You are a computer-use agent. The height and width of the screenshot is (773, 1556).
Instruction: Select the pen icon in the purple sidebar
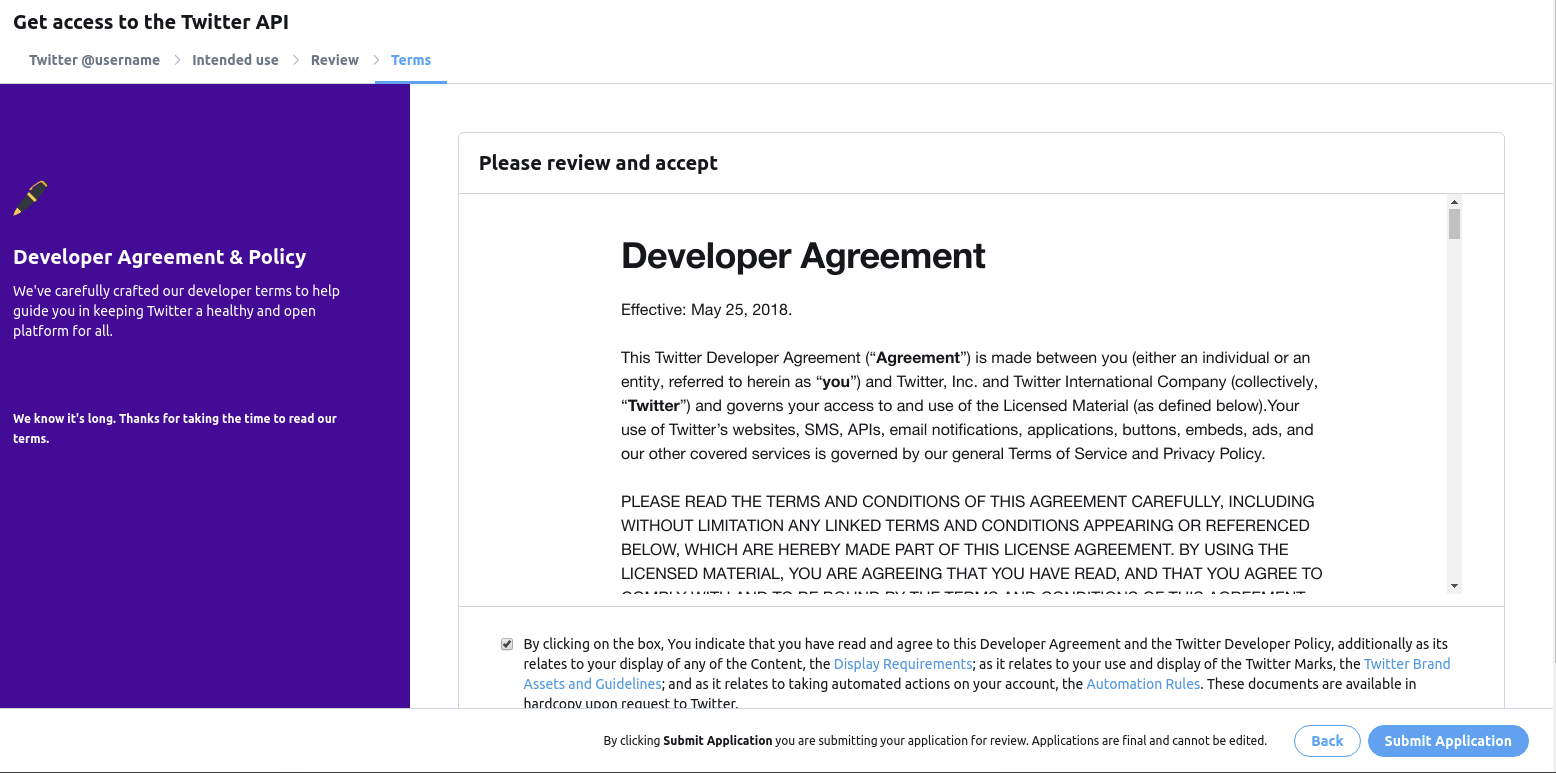click(x=31, y=197)
